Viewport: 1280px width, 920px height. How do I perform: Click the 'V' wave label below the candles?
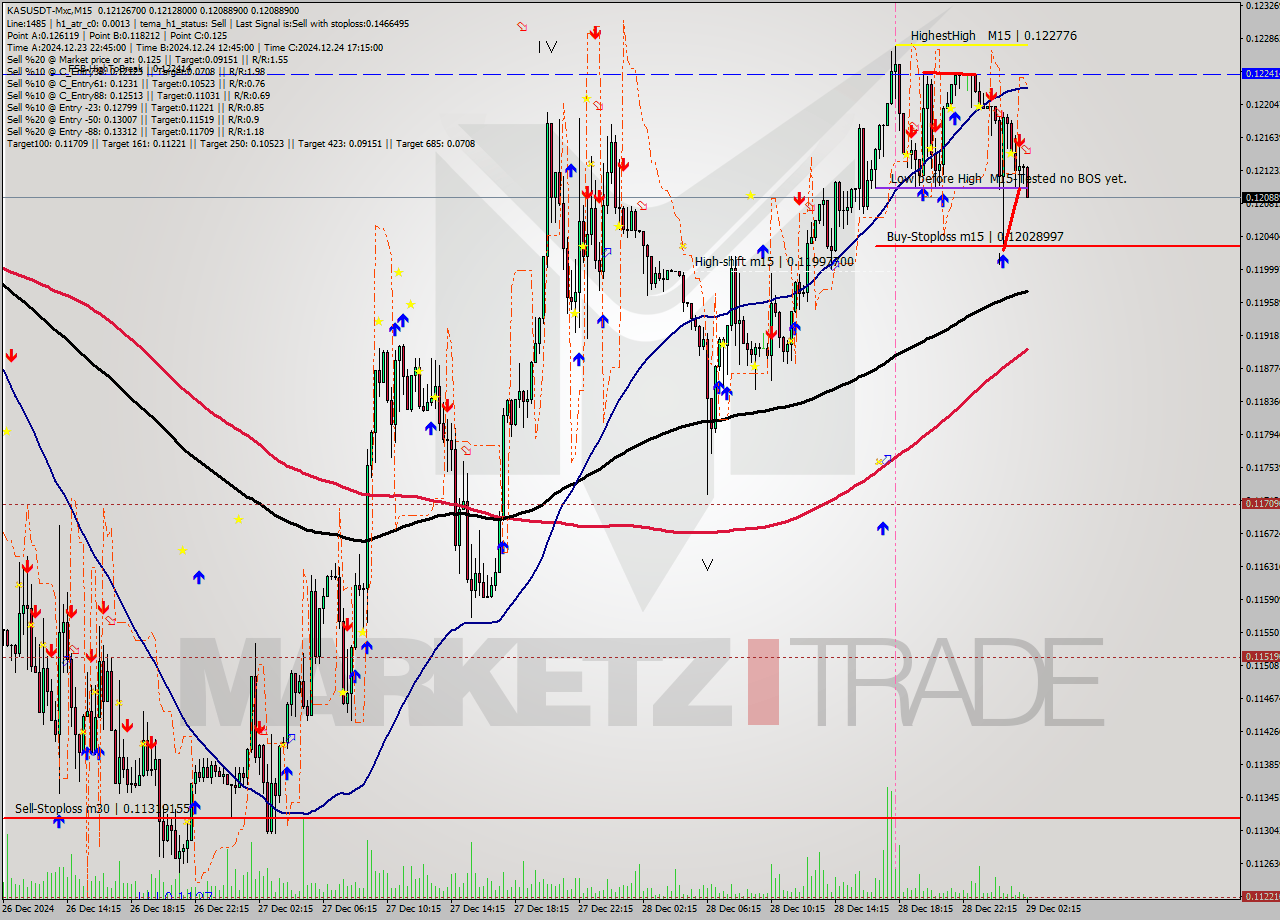point(707,565)
